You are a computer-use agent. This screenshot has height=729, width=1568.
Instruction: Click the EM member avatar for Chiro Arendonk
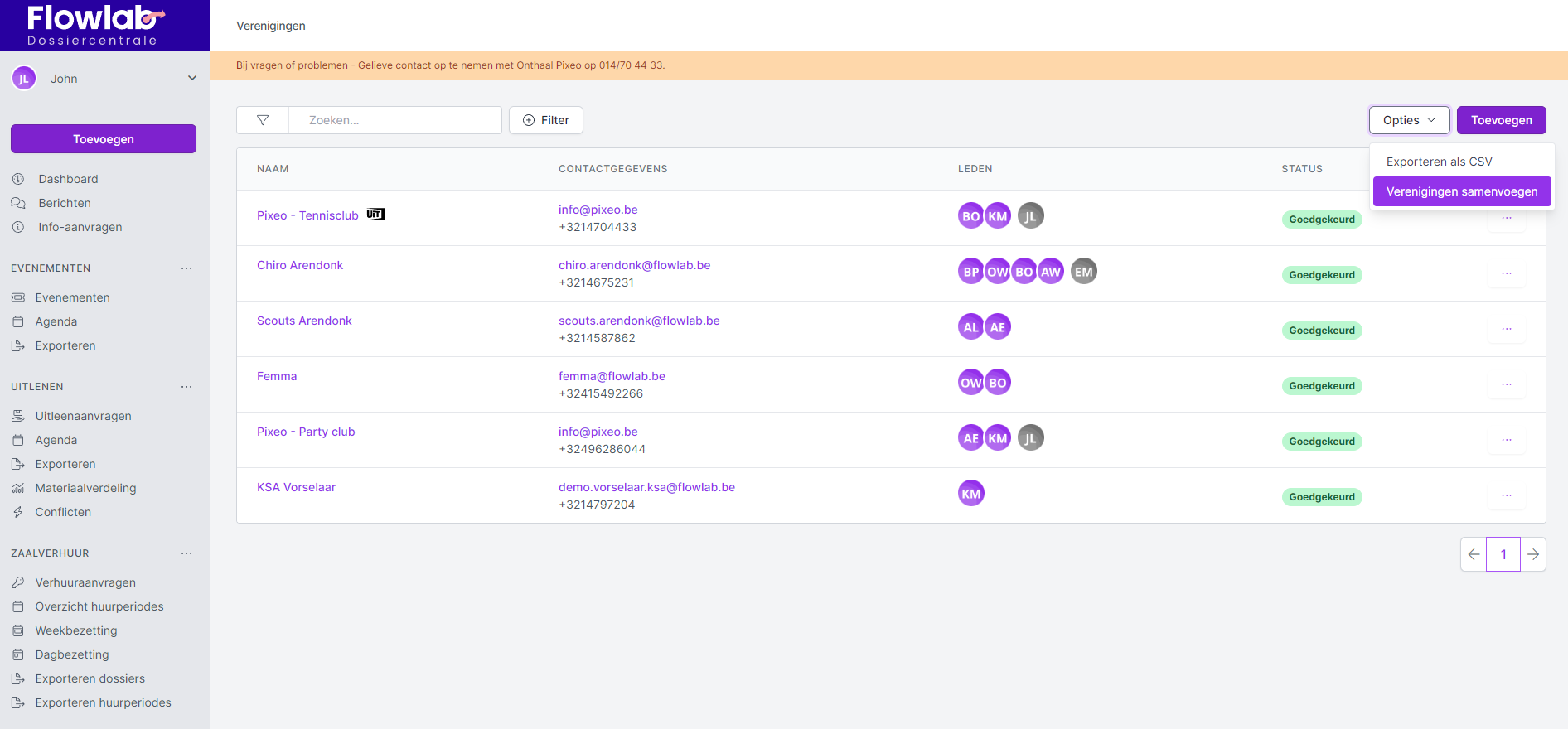1083,272
